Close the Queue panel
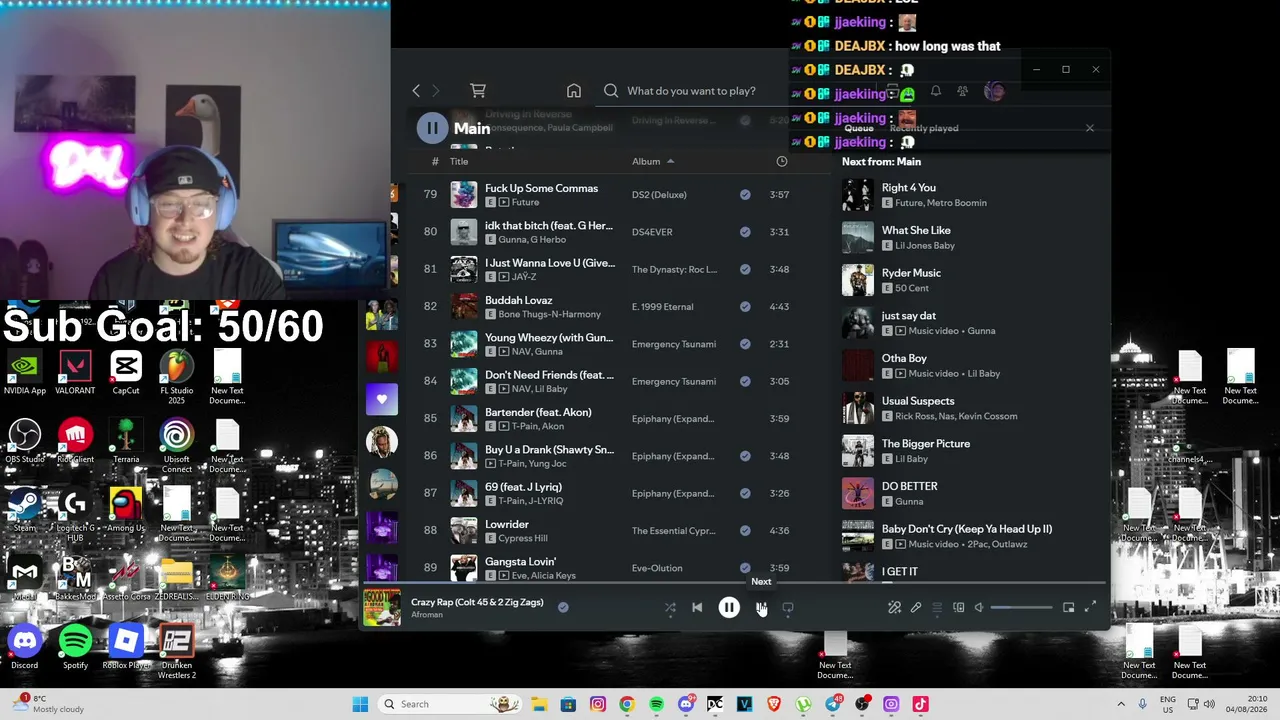 (x=1090, y=128)
